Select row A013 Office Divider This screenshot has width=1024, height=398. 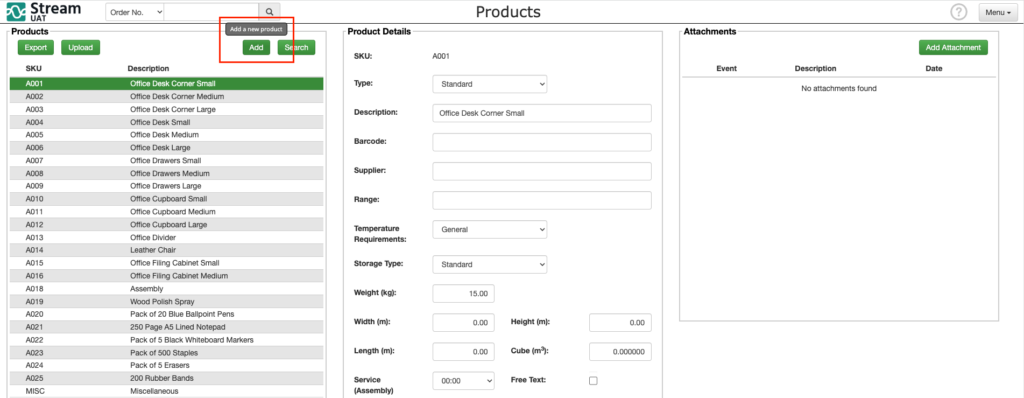point(167,237)
